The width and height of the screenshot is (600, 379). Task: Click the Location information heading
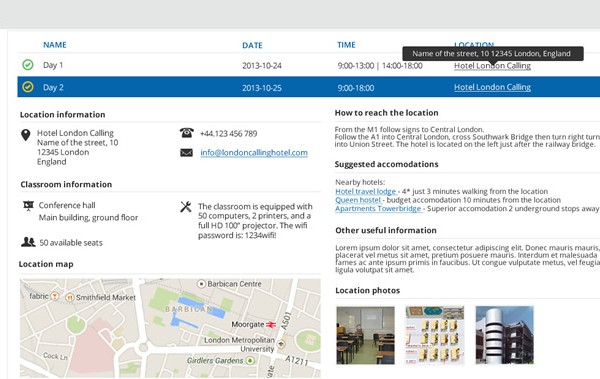pyautogui.click(x=62, y=114)
